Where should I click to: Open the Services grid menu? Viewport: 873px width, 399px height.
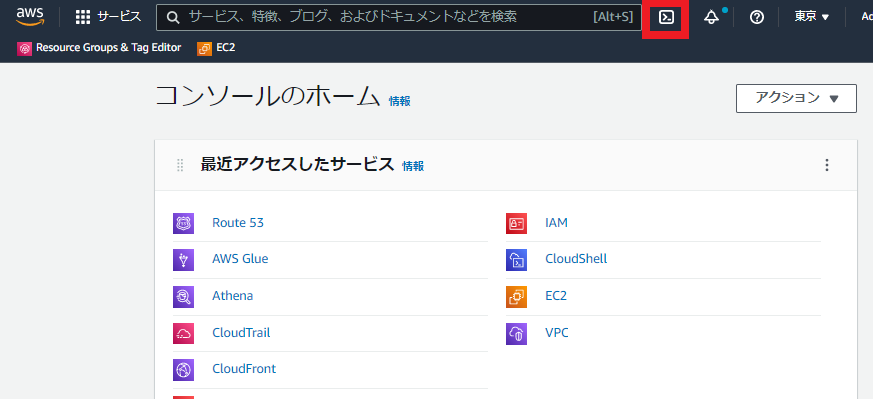pos(82,17)
